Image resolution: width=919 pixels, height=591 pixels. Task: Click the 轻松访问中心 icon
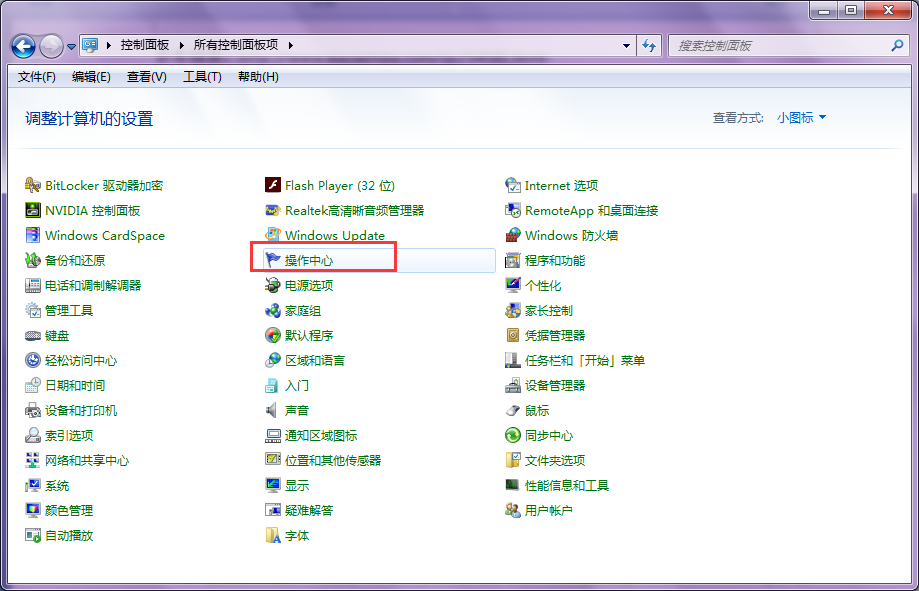(32, 360)
